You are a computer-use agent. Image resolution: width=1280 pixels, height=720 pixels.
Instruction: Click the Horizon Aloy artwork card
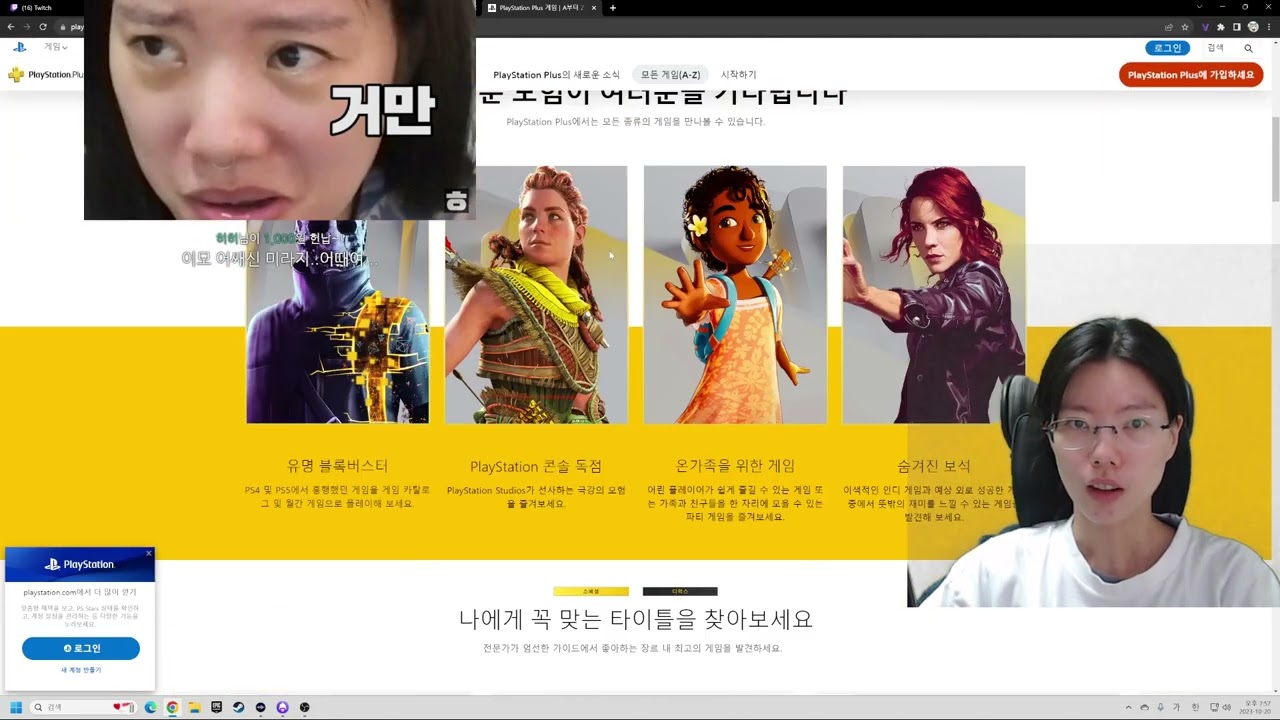coord(536,294)
